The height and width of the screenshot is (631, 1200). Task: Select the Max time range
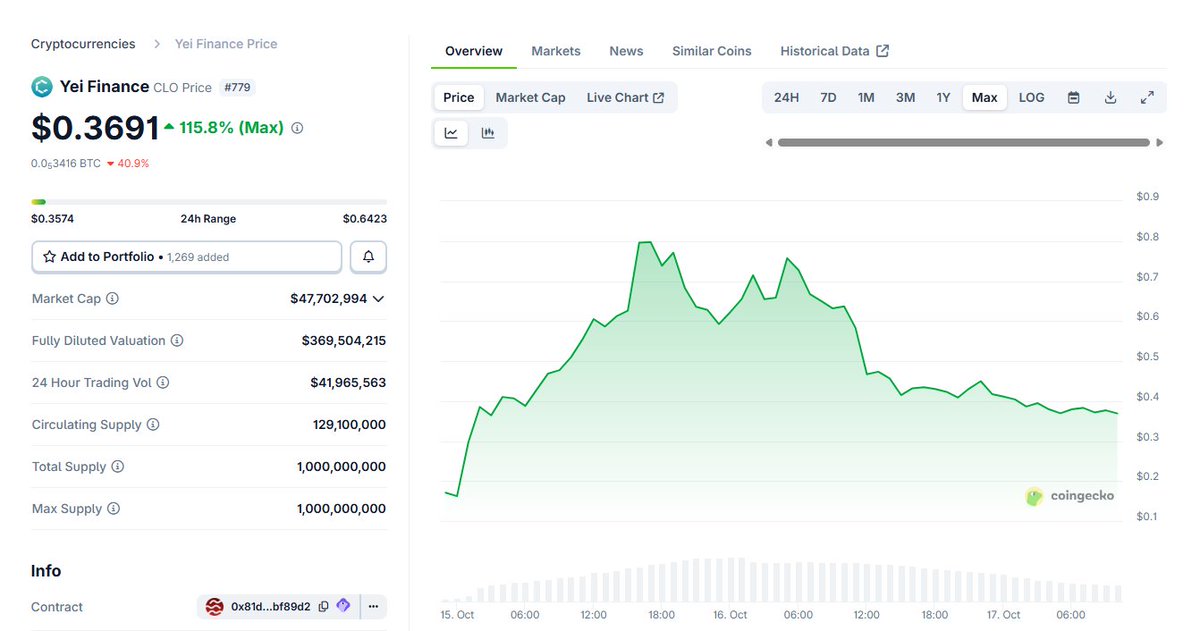pyautogui.click(x=984, y=97)
